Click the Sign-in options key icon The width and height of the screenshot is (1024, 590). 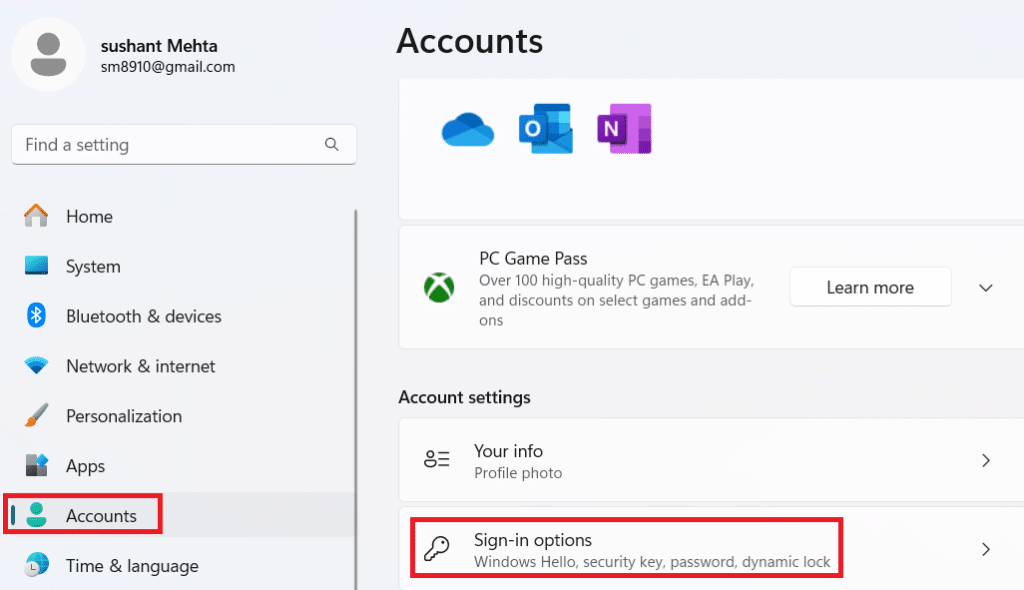pos(436,549)
